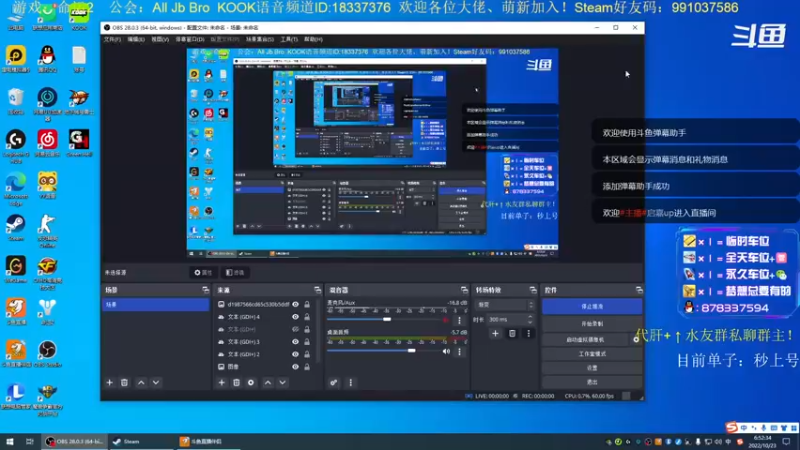800x450 pixels.
Task: Pop out the Scene Transitions dock panel
Action: pyautogui.click(x=533, y=290)
